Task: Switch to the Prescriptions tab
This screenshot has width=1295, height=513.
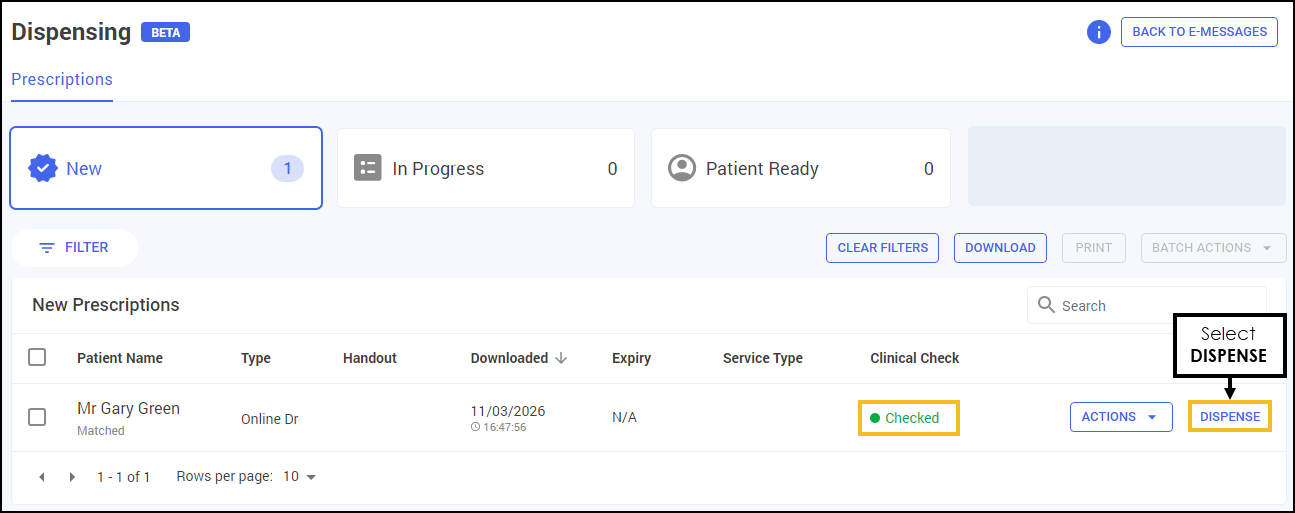Action: [x=62, y=80]
